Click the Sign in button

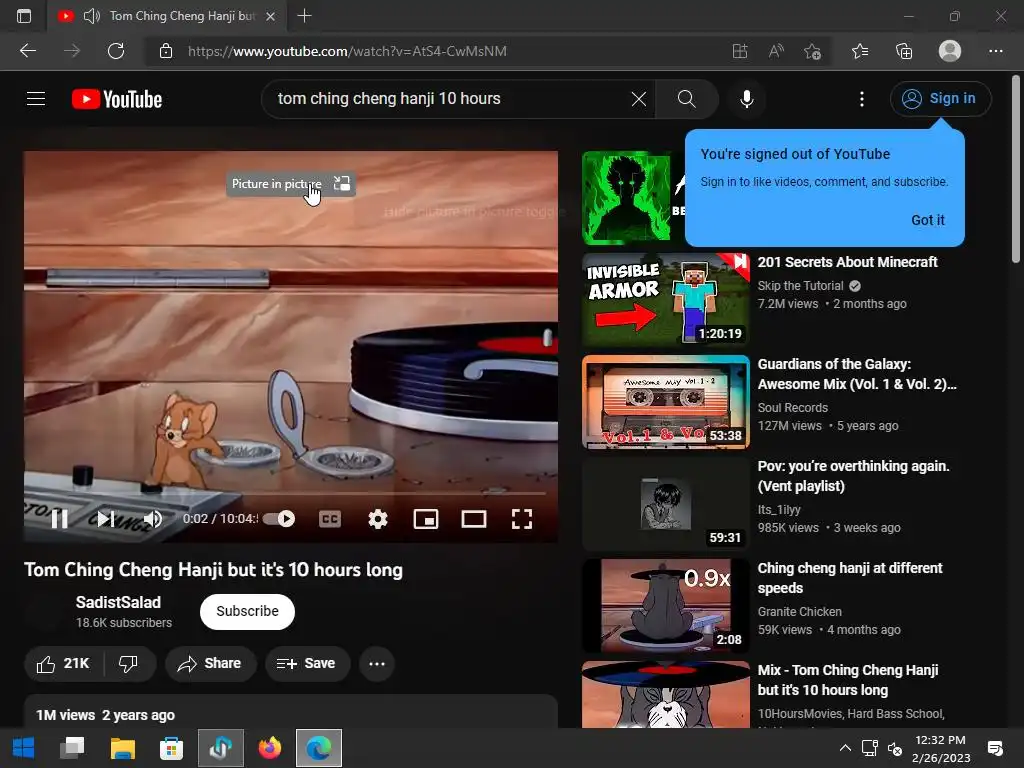[940, 99]
